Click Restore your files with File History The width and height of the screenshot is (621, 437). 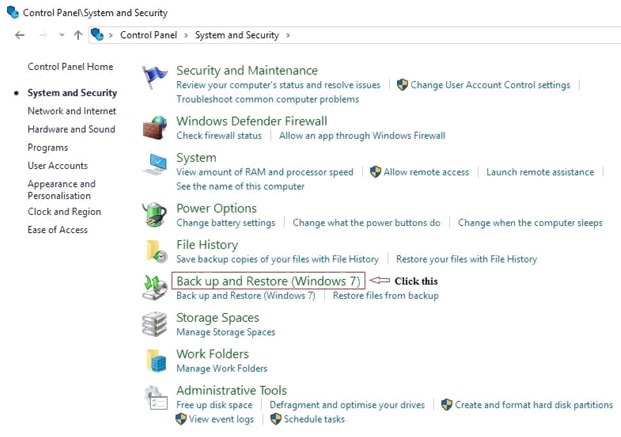point(467,259)
